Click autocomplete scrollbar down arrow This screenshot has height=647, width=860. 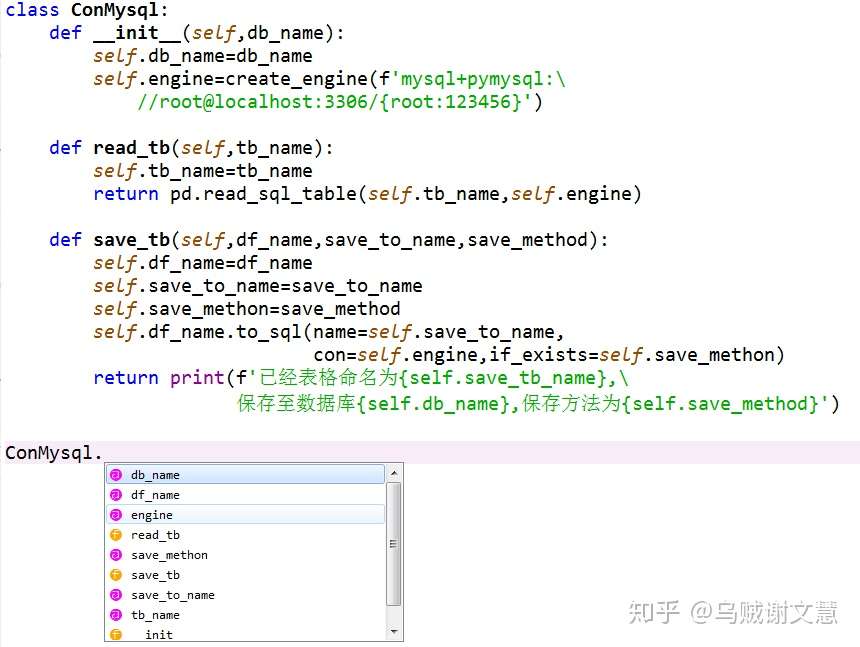tap(394, 632)
